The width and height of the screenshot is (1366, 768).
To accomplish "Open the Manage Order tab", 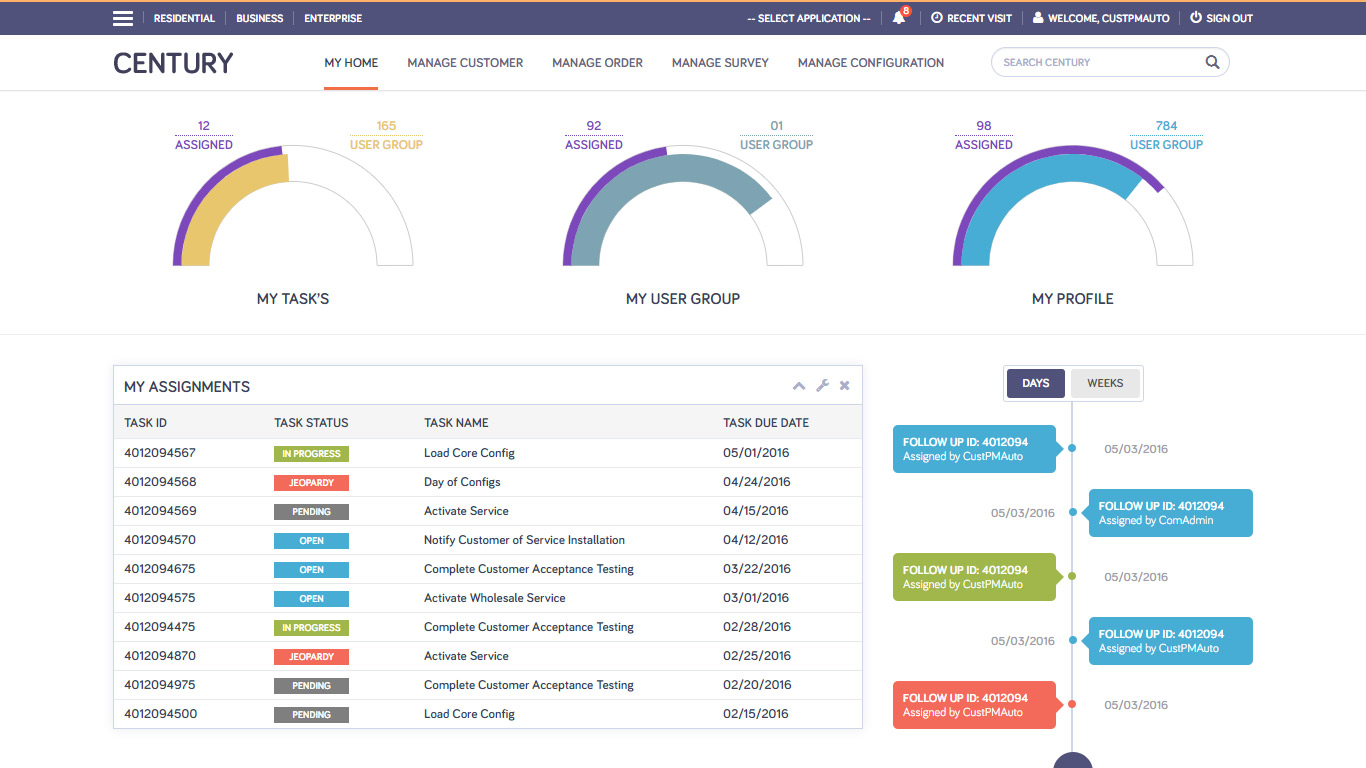I will [597, 62].
